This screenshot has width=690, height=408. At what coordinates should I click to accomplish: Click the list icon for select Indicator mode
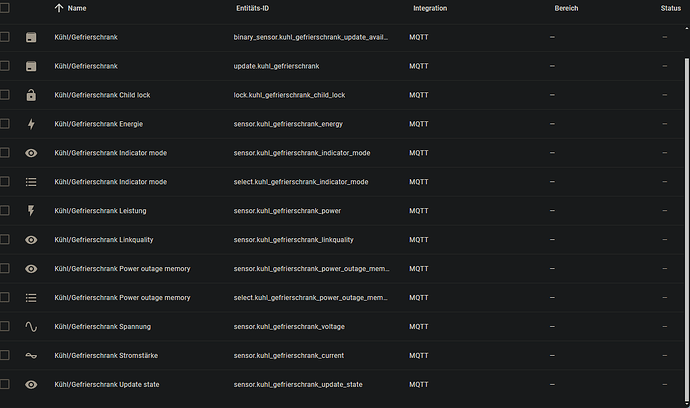(31, 182)
